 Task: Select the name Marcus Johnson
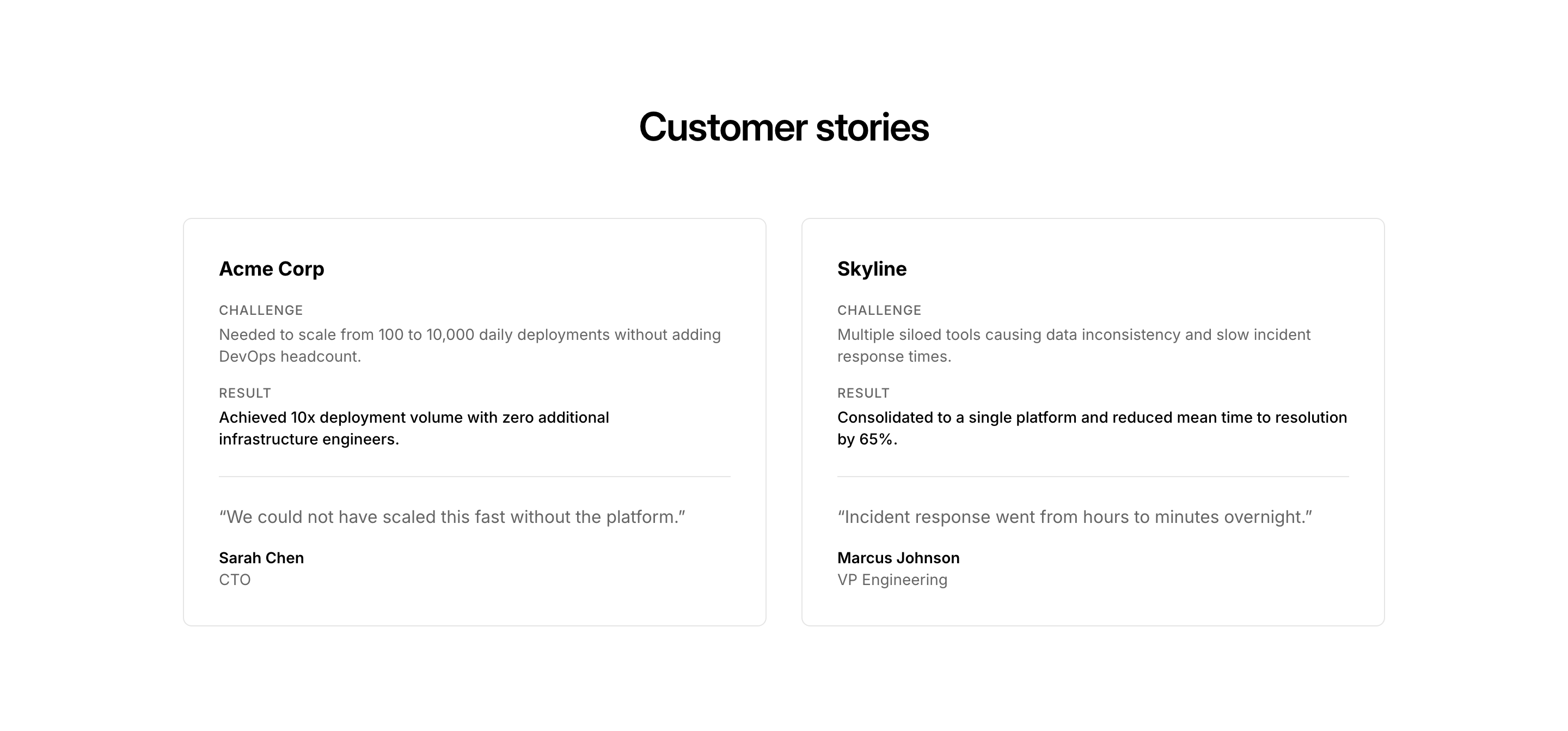point(898,557)
